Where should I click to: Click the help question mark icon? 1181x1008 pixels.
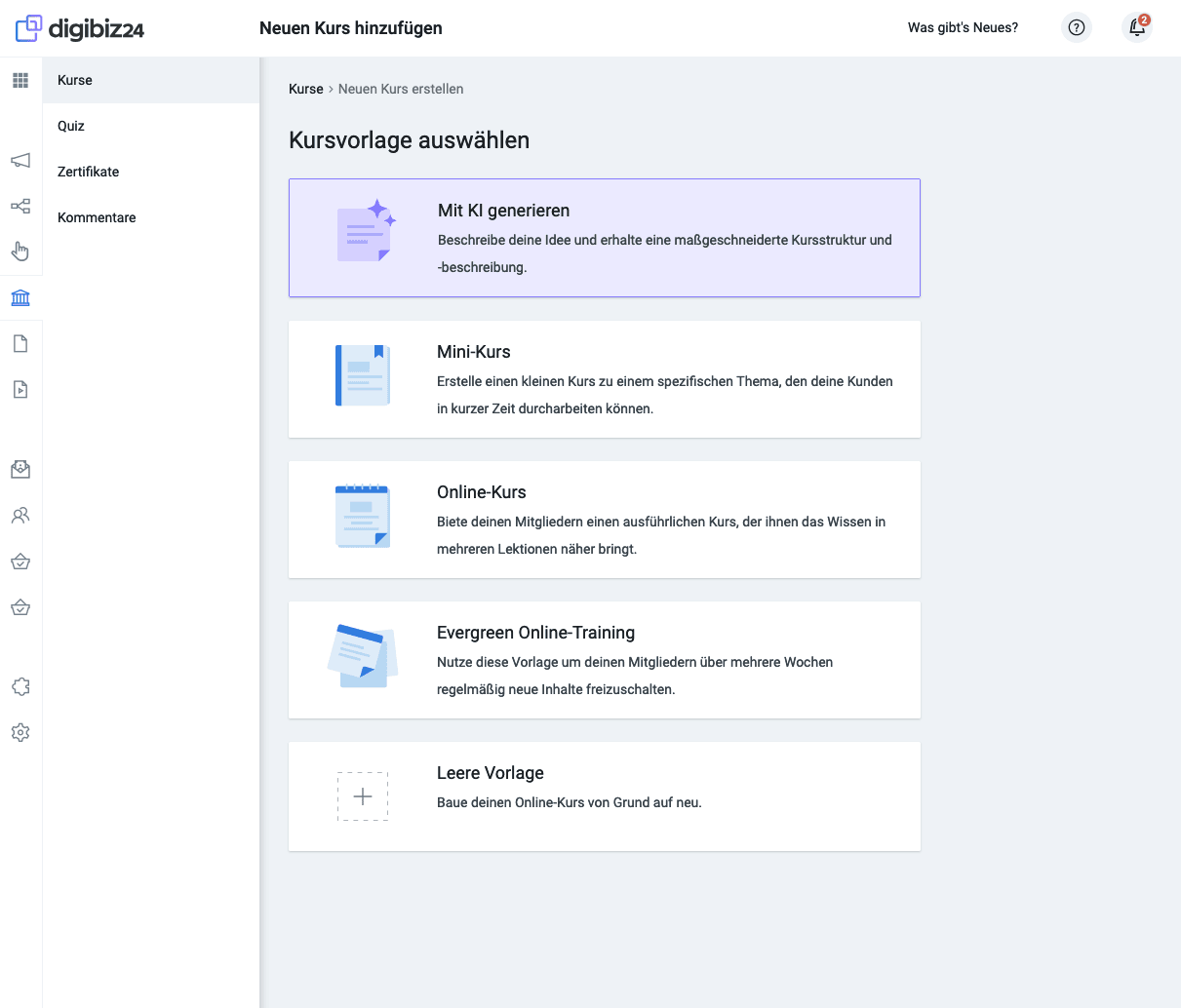(1077, 27)
